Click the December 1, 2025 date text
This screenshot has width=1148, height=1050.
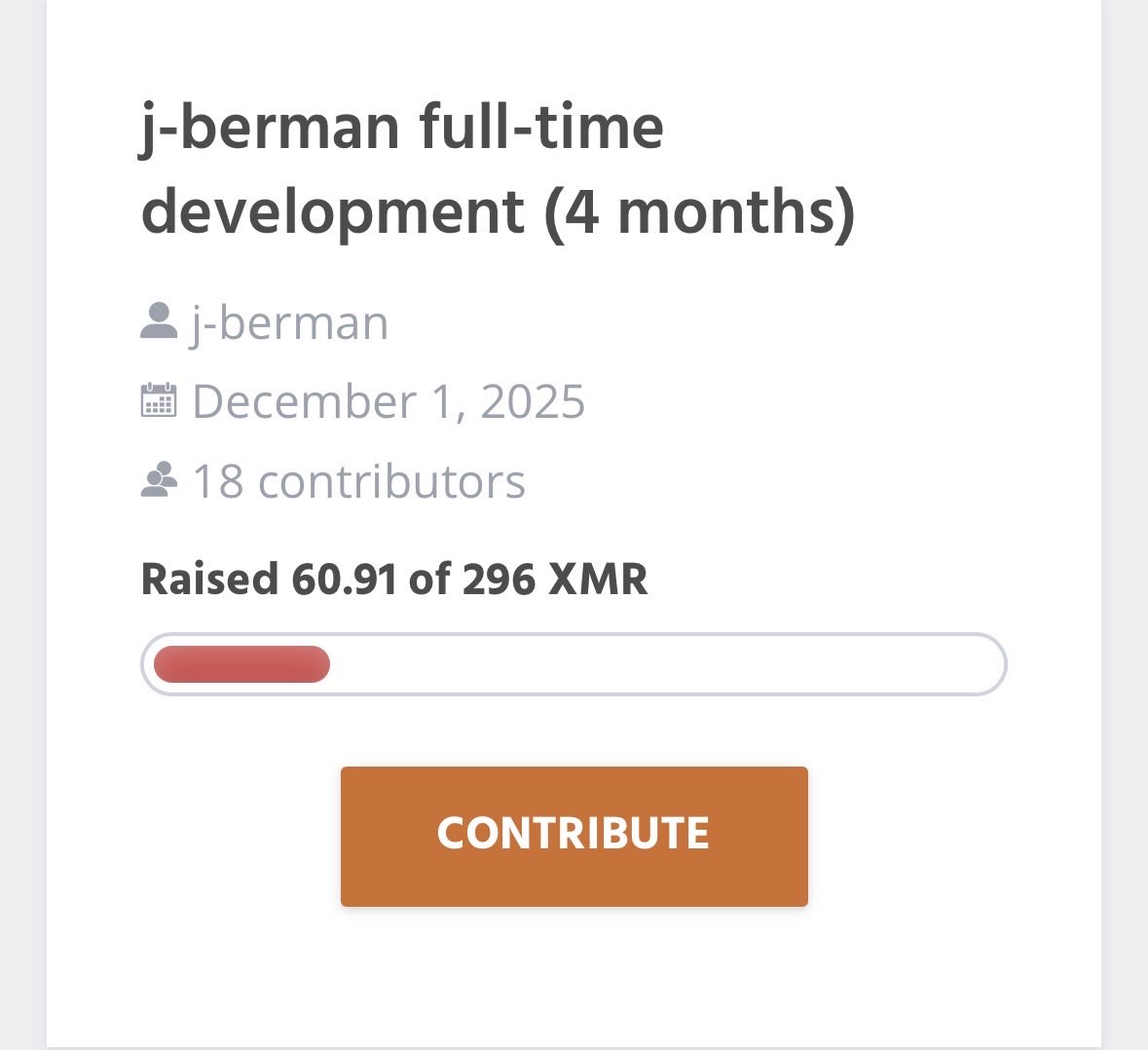(x=389, y=401)
